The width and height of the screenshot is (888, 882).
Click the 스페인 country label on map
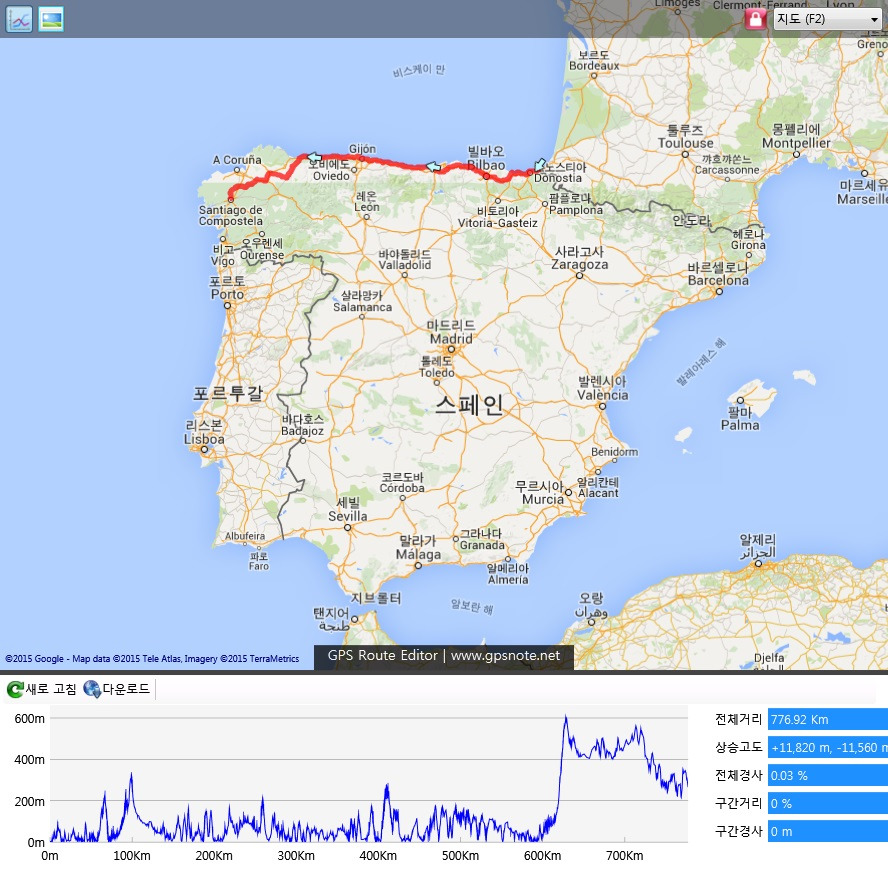coord(469,404)
